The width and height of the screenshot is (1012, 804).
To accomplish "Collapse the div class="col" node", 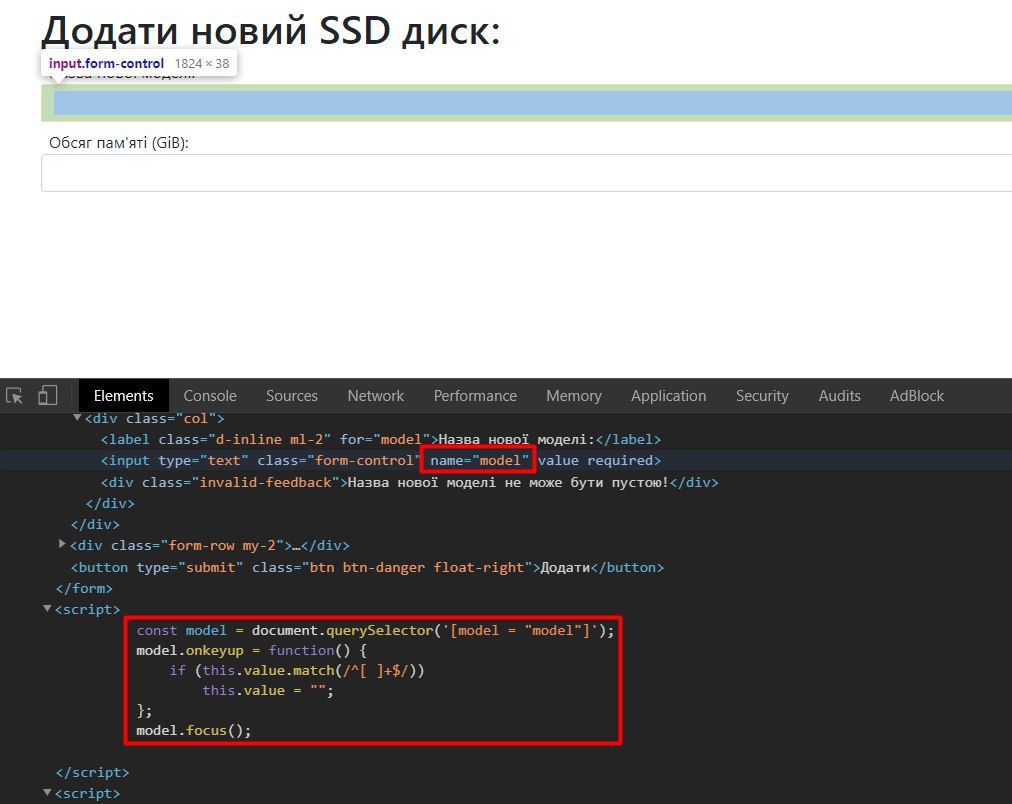I will [x=77, y=417].
